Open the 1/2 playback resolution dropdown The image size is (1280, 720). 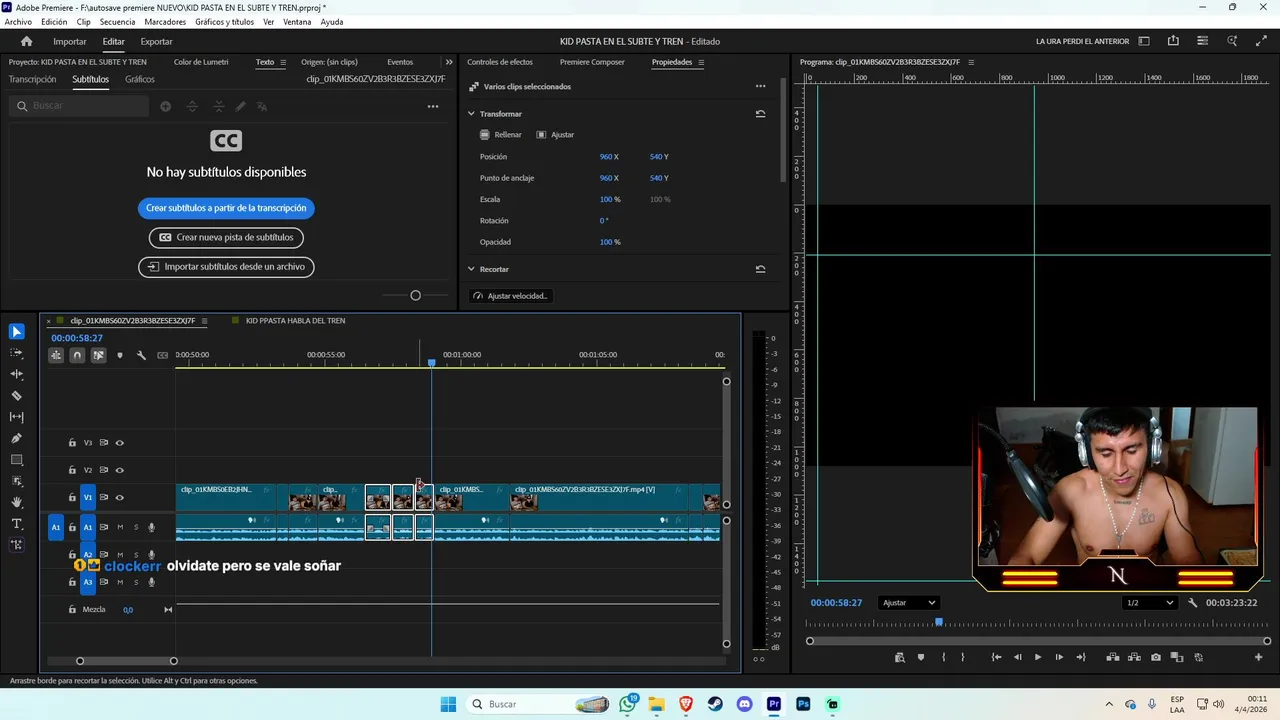[x=1149, y=603]
